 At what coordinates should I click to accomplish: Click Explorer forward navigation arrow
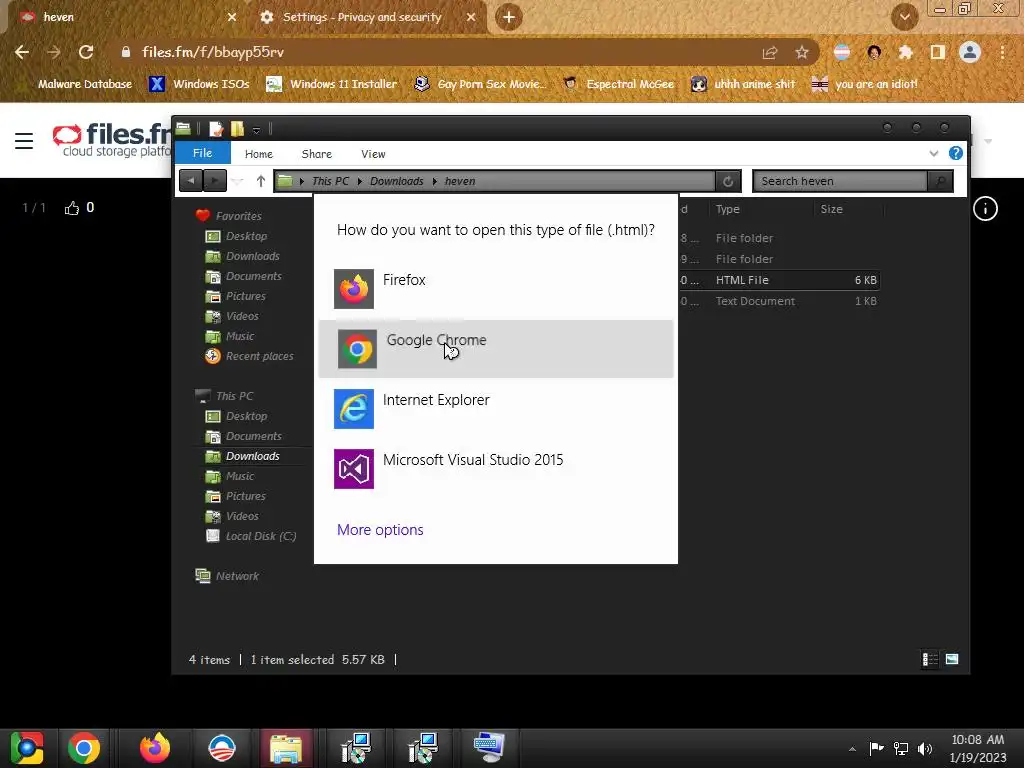point(215,180)
